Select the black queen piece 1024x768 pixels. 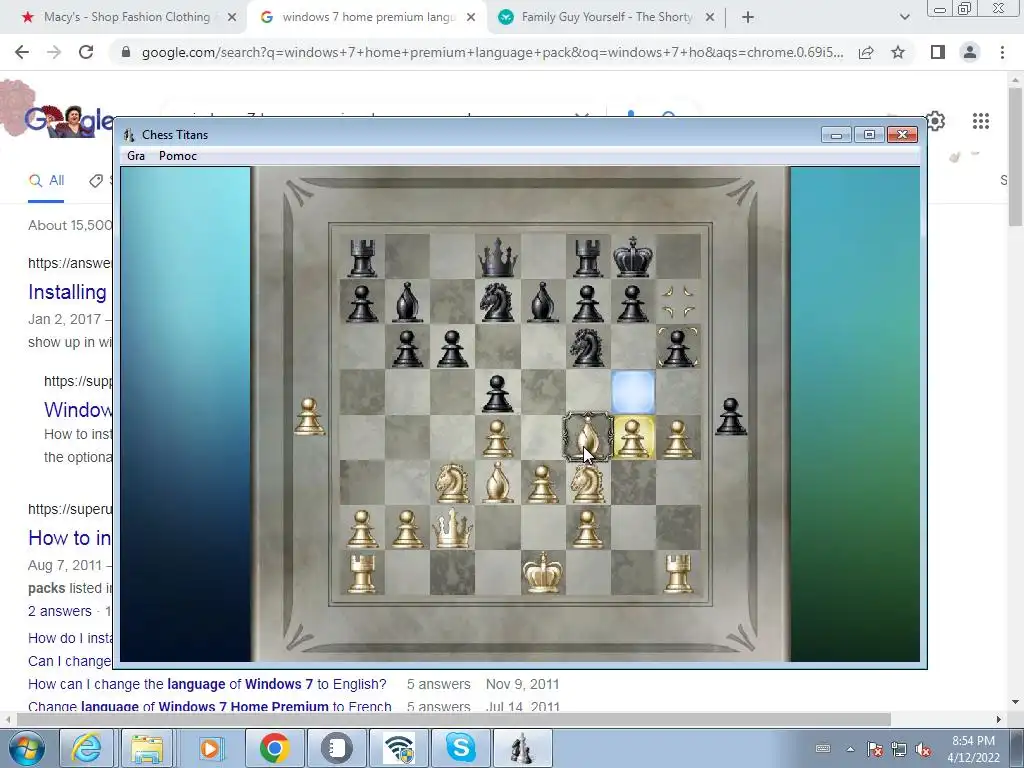[x=498, y=257]
